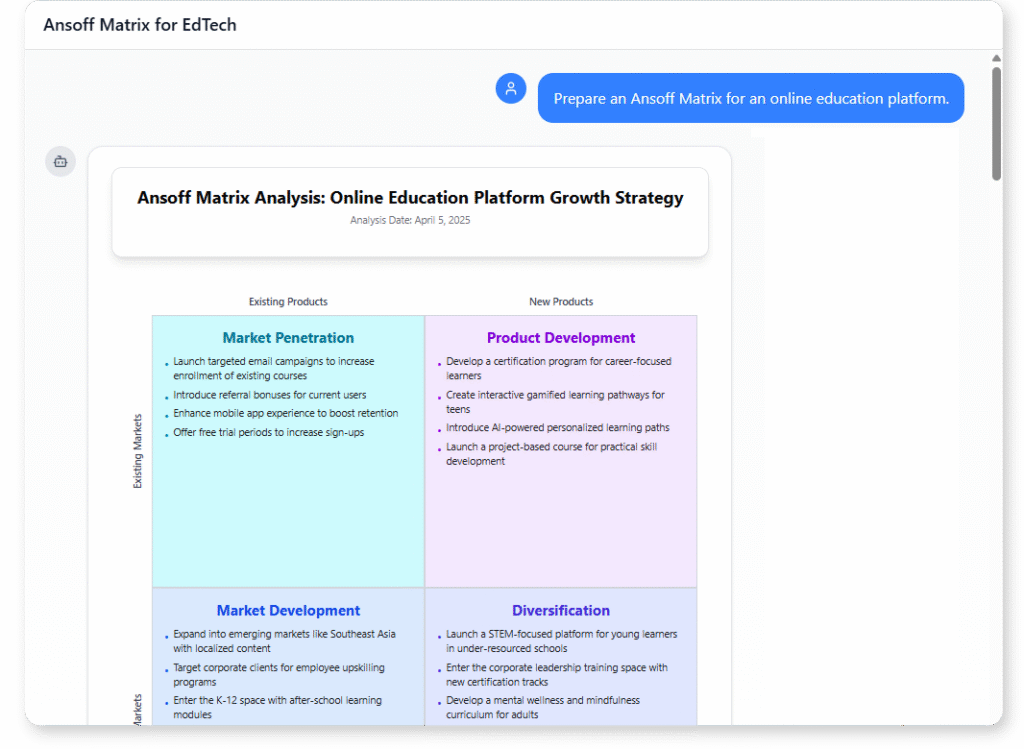Select the Product Development quadrant heading
1024x749 pixels.
pyautogui.click(x=561, y=338)
